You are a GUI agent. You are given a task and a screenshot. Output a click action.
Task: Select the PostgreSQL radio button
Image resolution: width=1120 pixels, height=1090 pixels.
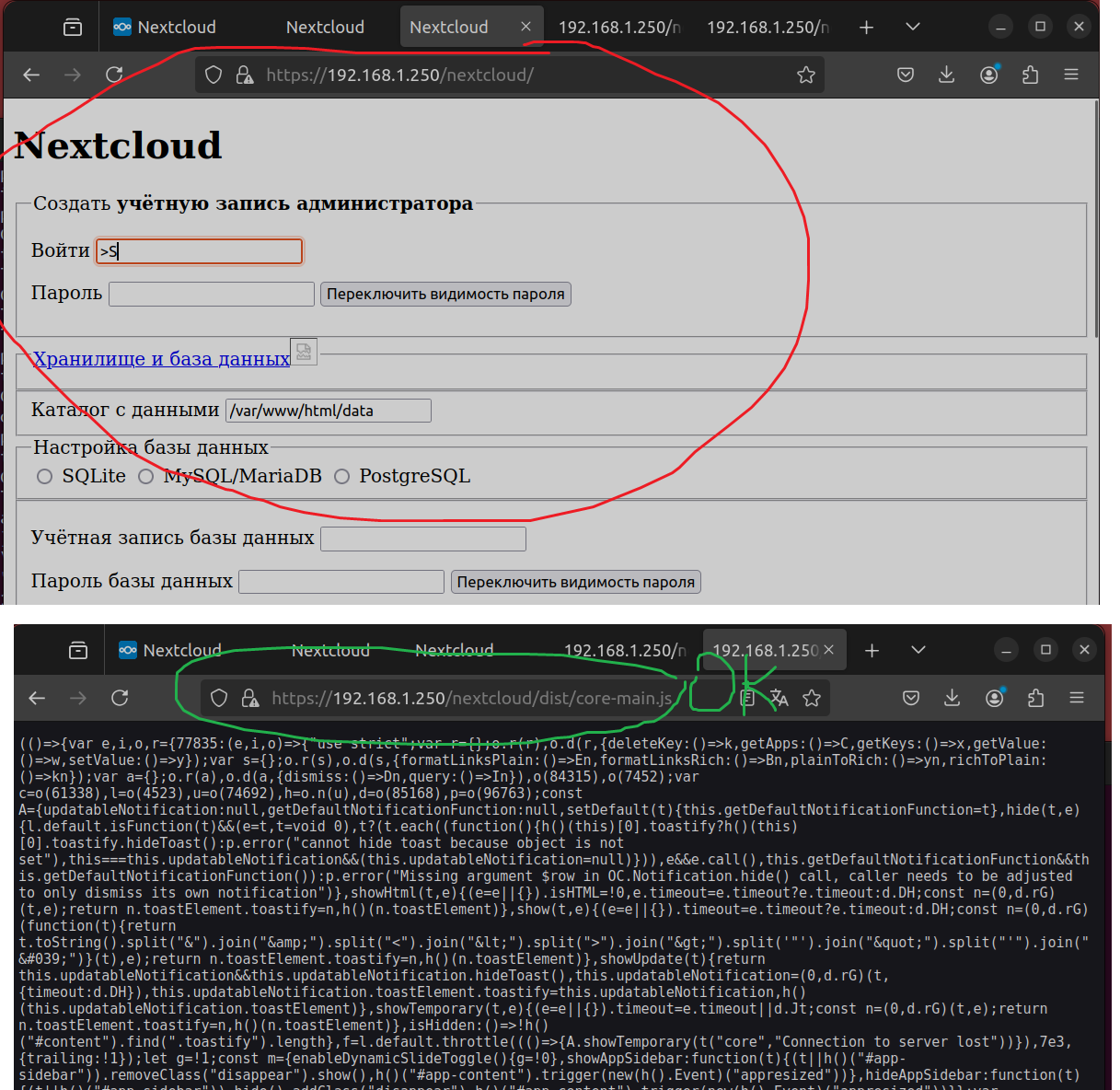click(341, 476)
